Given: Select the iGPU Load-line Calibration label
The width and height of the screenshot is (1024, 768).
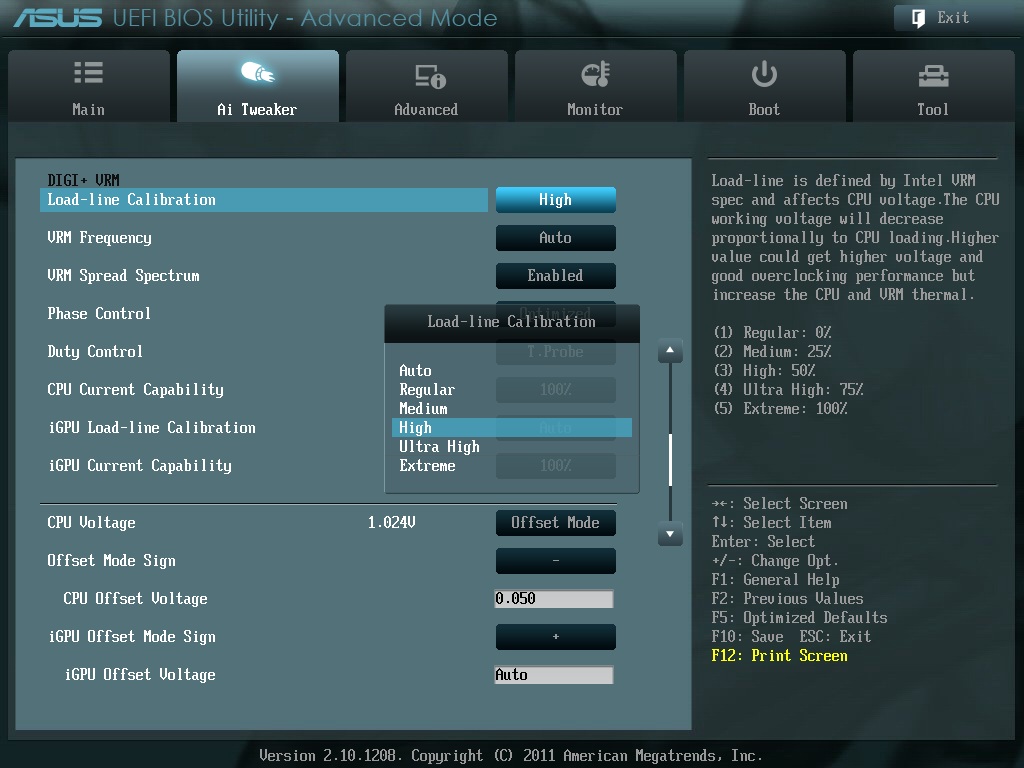Looking at the screenshot, I should pyautogui.click(x=152, y=427).
